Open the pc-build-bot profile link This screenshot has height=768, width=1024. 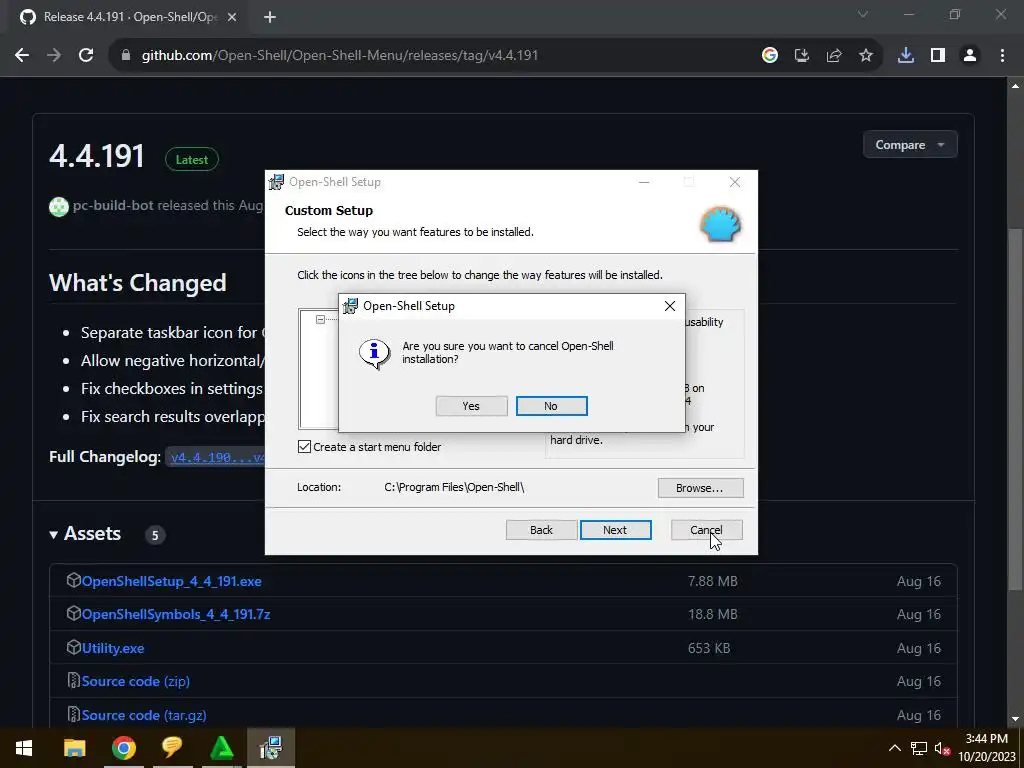click(113, 206)
